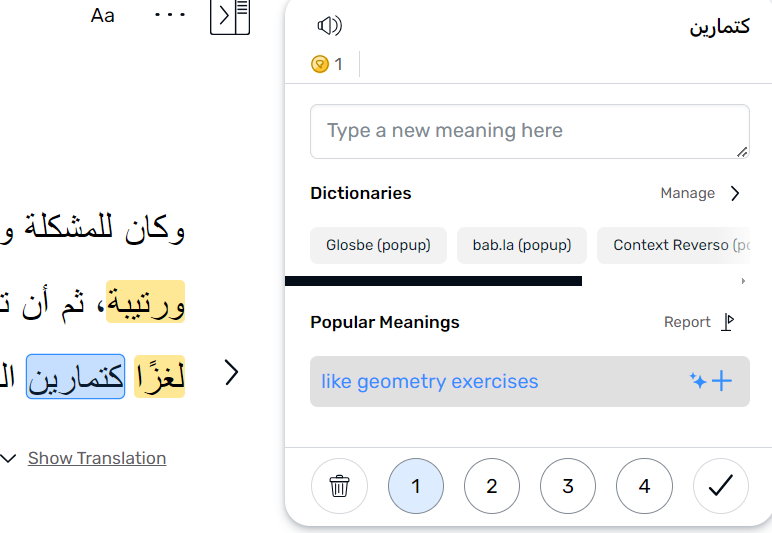Viewport: 772px width, 533px height.
Task: Click the gold coin icon
Action: click(320, 64)
